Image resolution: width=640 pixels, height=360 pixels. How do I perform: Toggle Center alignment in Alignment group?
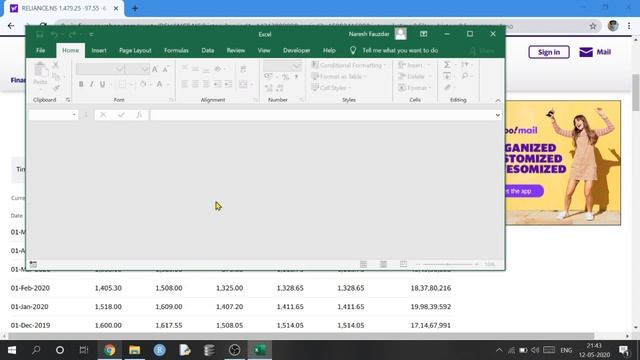pos(195,84)
